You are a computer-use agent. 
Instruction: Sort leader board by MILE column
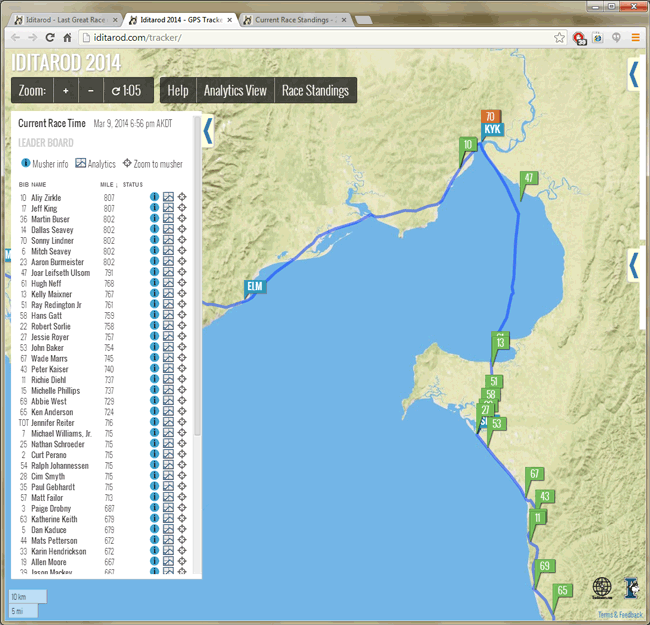click(x=108, y=184)
